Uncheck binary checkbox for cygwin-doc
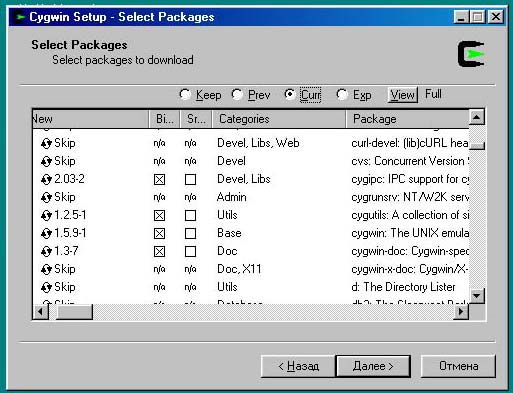513x393 pixels. coord(159,252)
